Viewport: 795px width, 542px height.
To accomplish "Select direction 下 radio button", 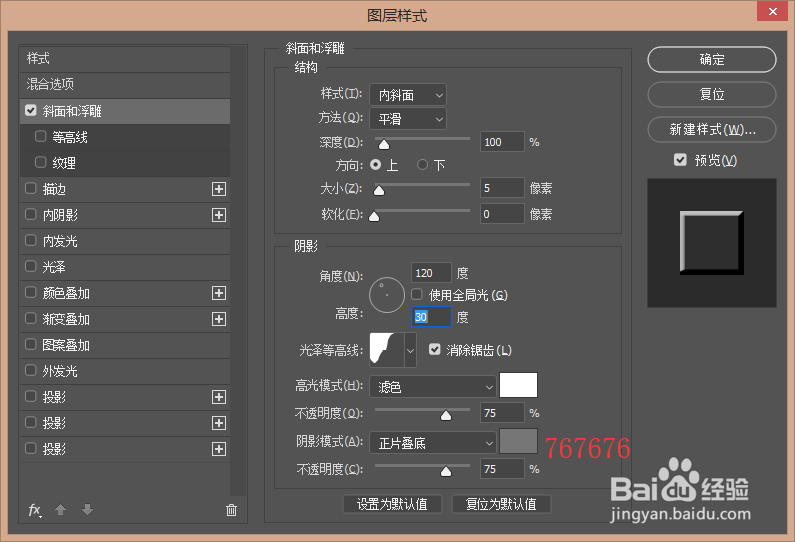I will pos(422,165).
